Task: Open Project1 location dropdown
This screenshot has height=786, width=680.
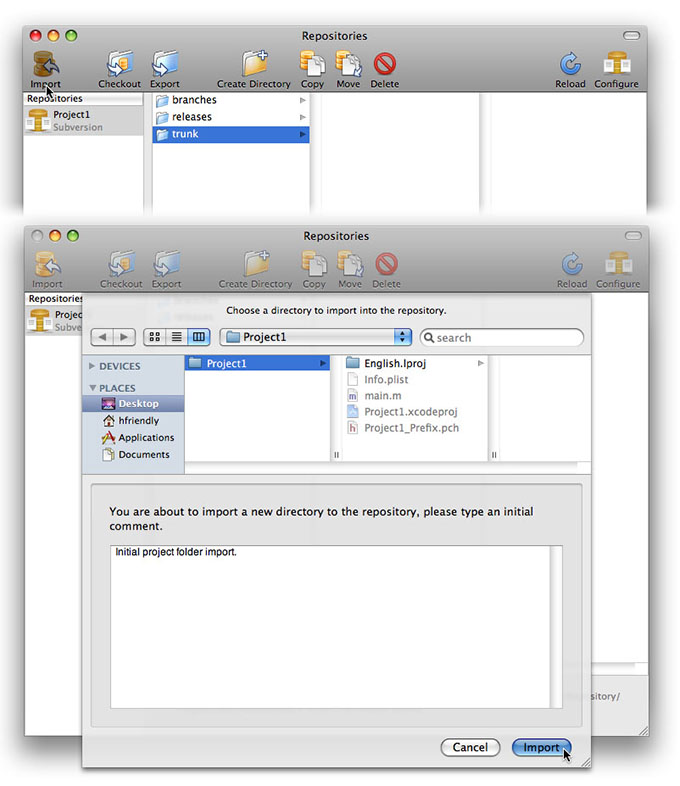Action: point(316,337)
